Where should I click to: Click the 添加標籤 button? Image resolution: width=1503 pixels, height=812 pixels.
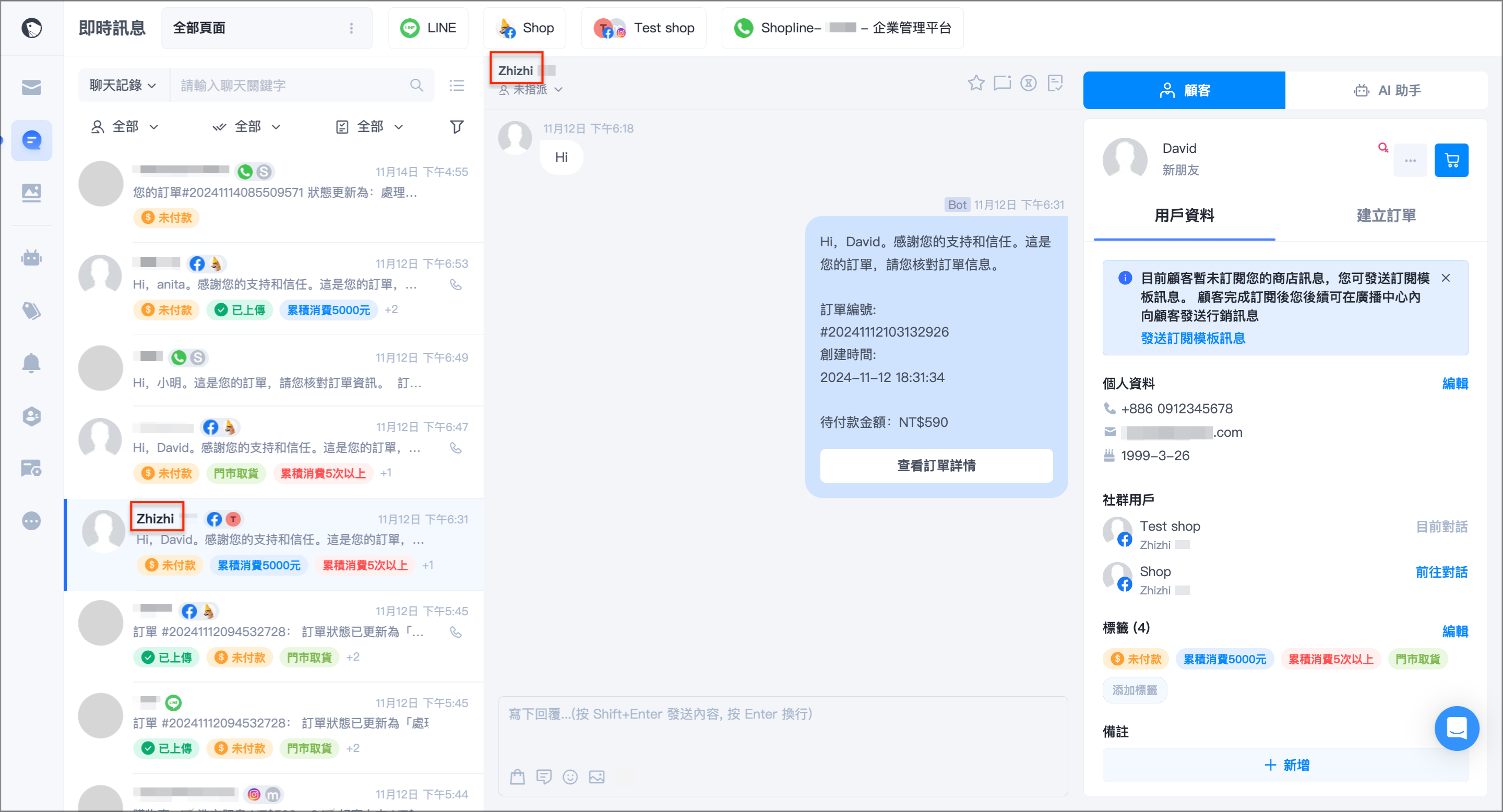pyautogui.click(x=1134, y=690)
